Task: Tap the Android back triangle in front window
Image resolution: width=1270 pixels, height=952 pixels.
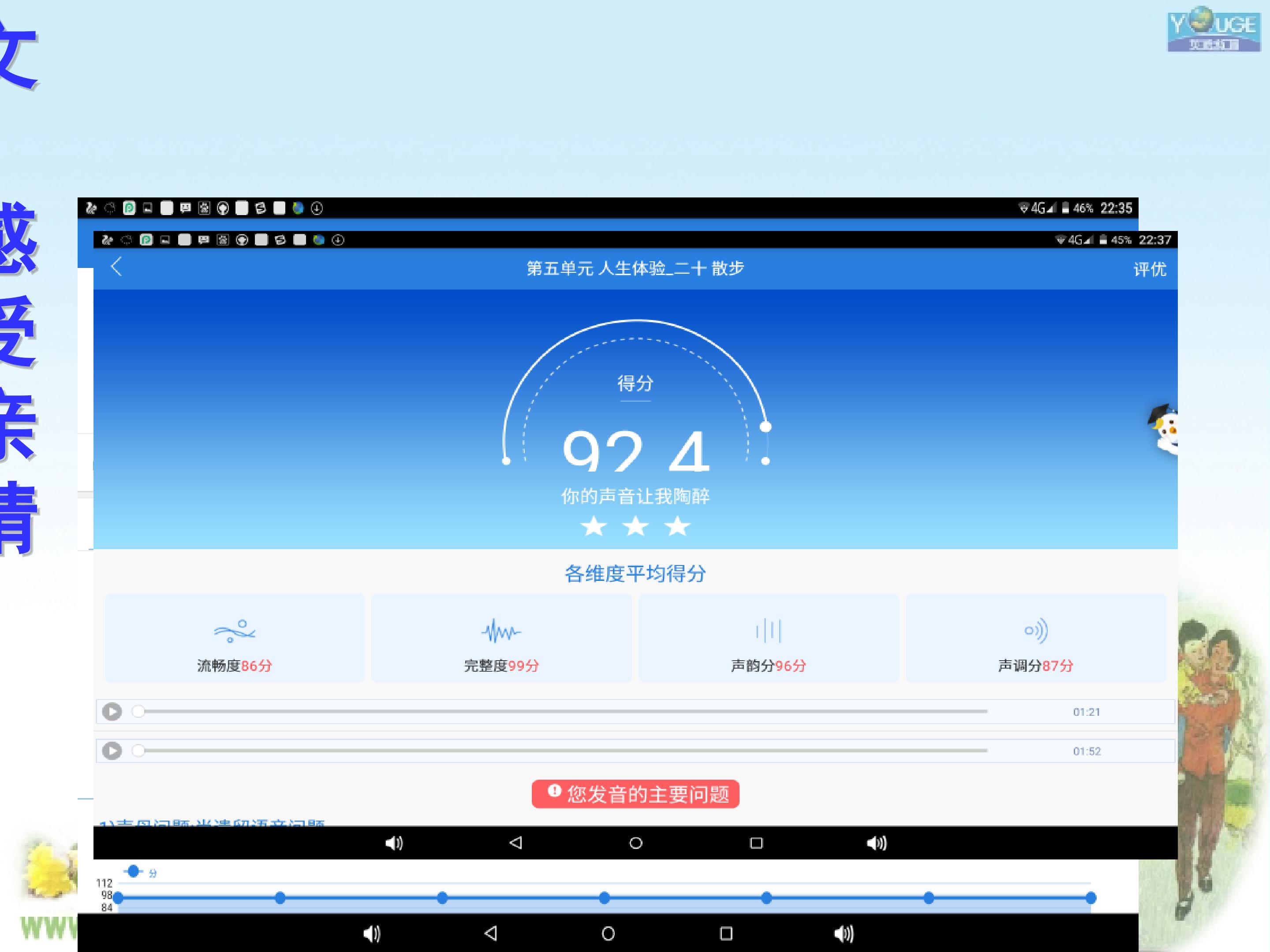Action: (x=515, y=843)
